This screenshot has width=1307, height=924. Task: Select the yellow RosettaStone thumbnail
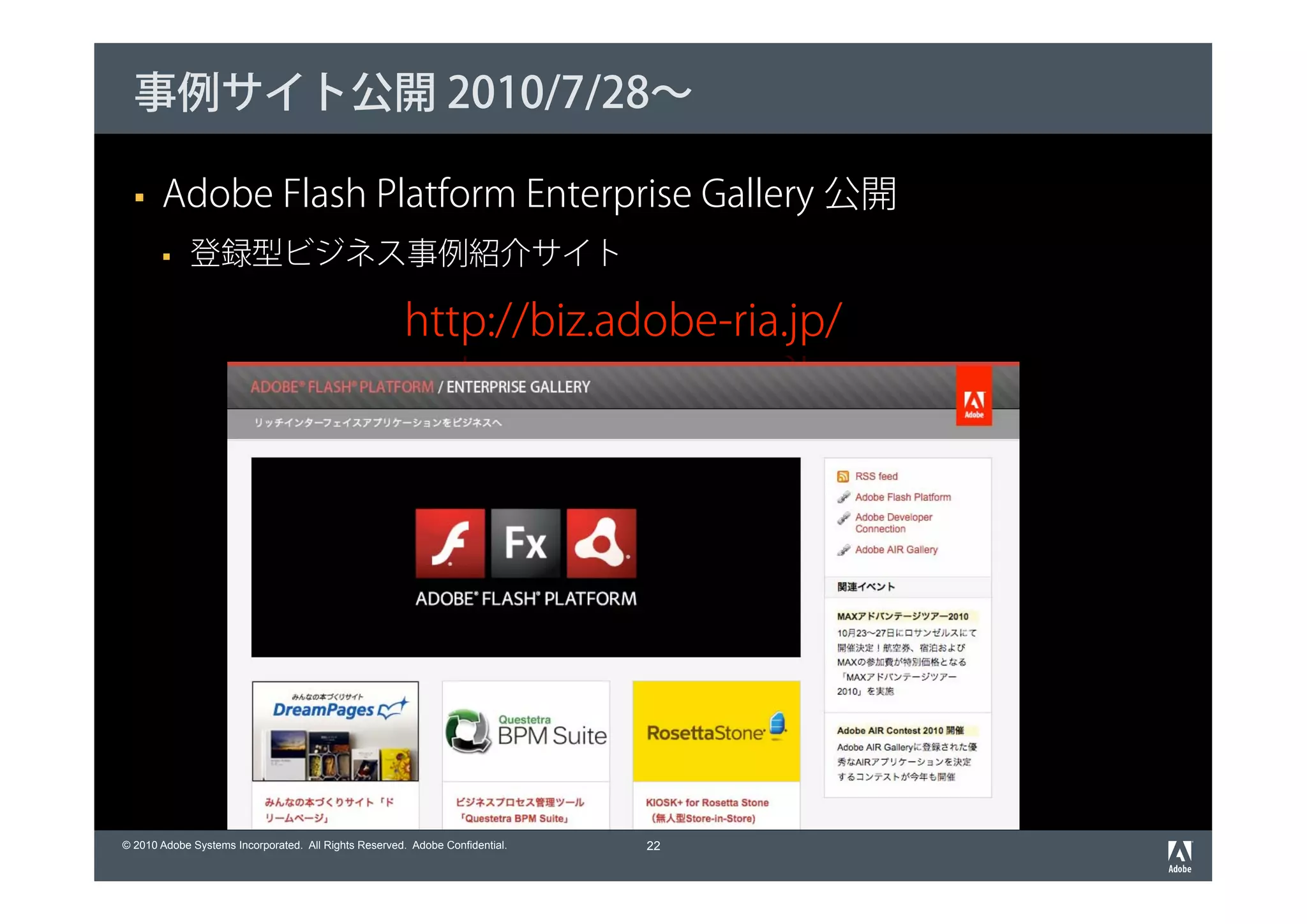tap(716, 731)
